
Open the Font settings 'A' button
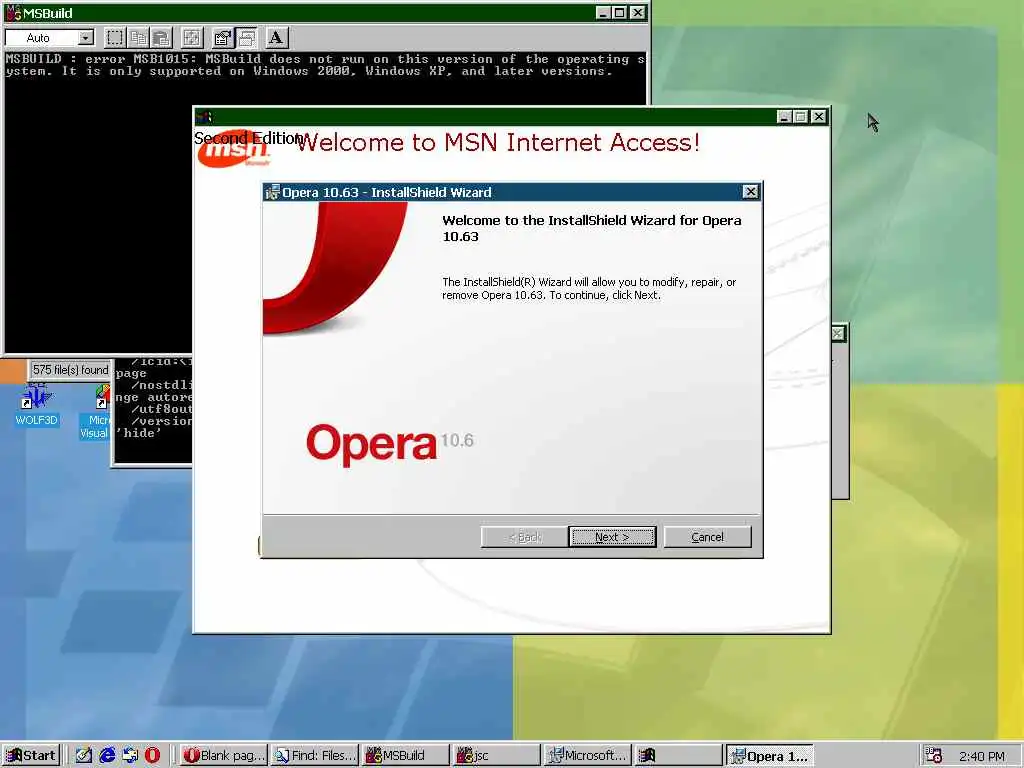tap(276, 38)
